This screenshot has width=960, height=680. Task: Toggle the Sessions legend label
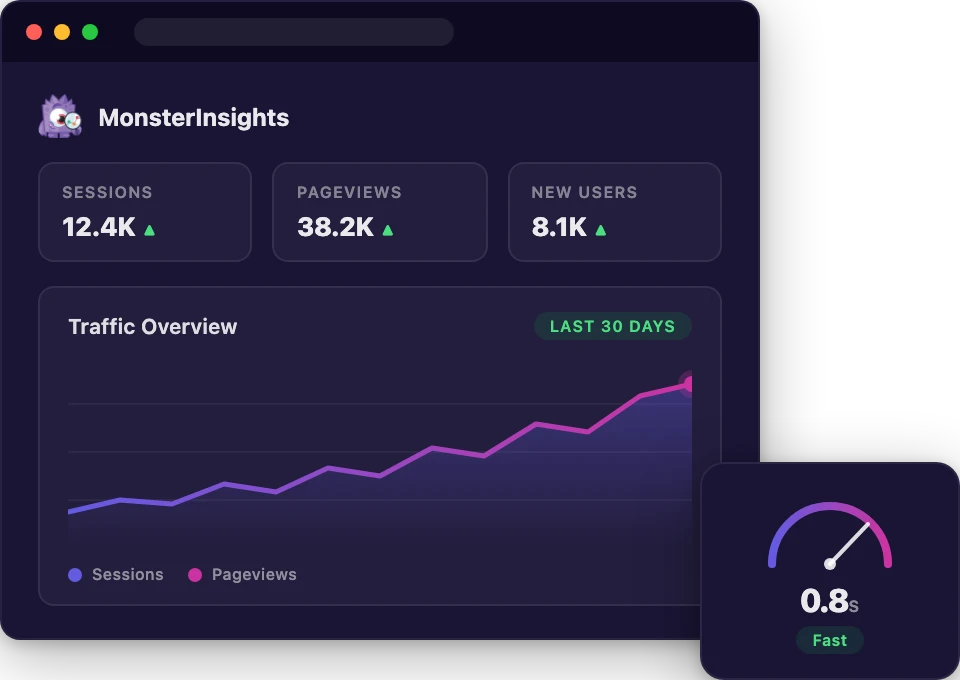click(x=127, y=575)
